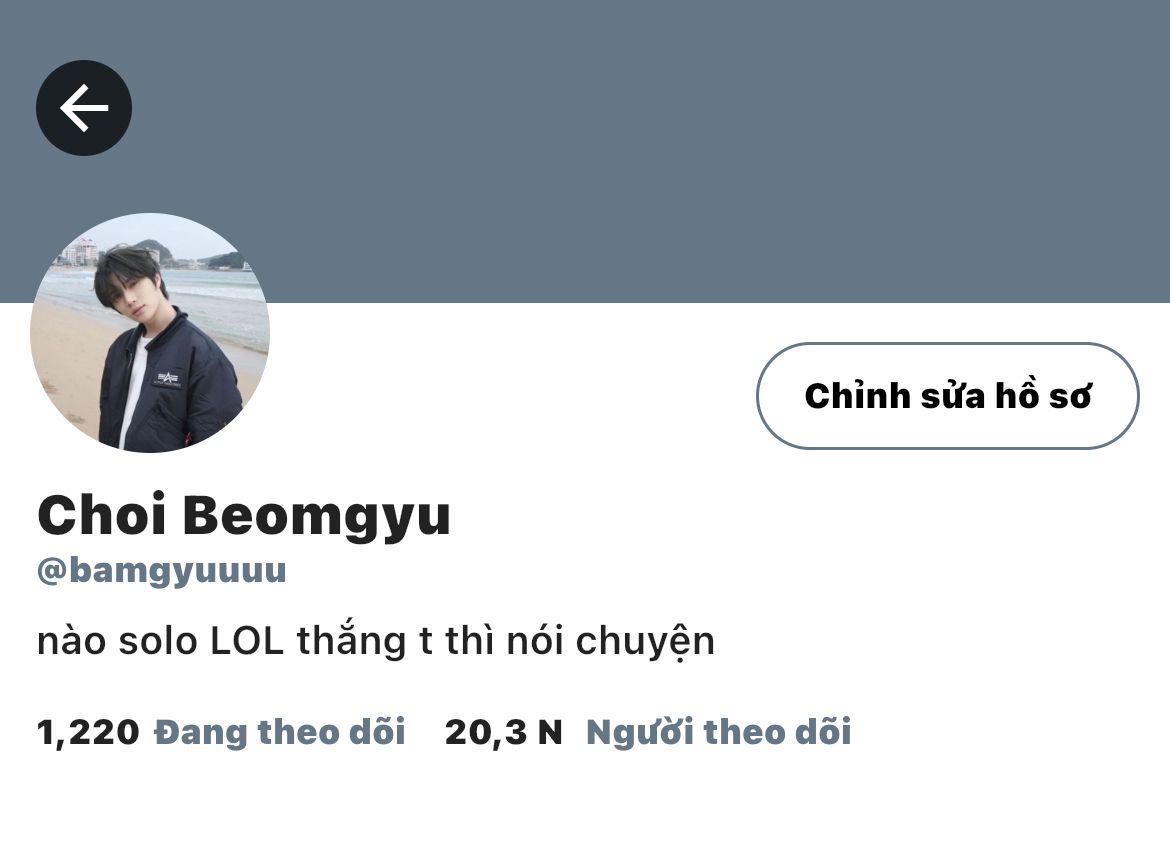Viewport: 1170px width, 851px height.
Task: Select the Choi Beomgyu display name
Action: coord(244,516)
